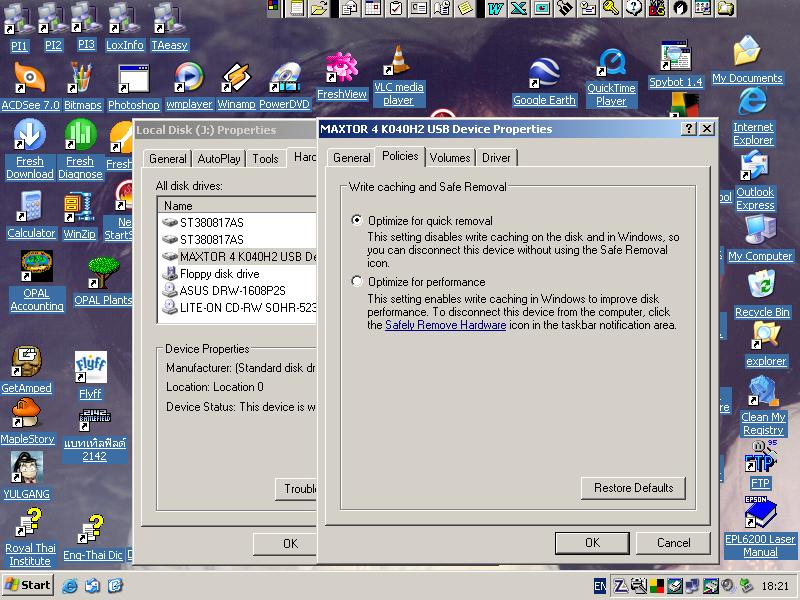Switch to the Driver tab
800x600 pixels.
pyautogui.click(x=496, y=158)
